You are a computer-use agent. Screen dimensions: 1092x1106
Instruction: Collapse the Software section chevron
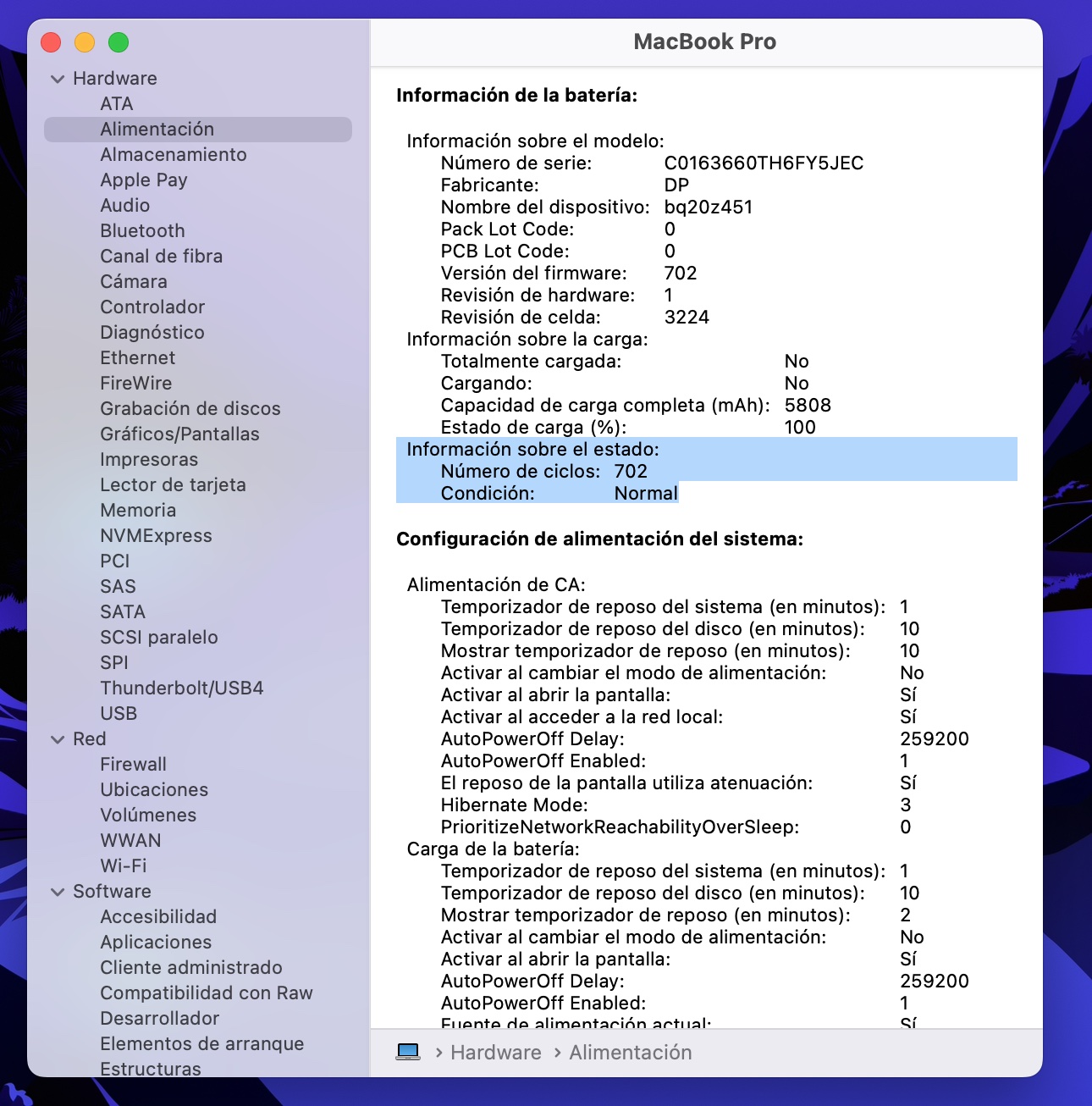tap(58, 892)
